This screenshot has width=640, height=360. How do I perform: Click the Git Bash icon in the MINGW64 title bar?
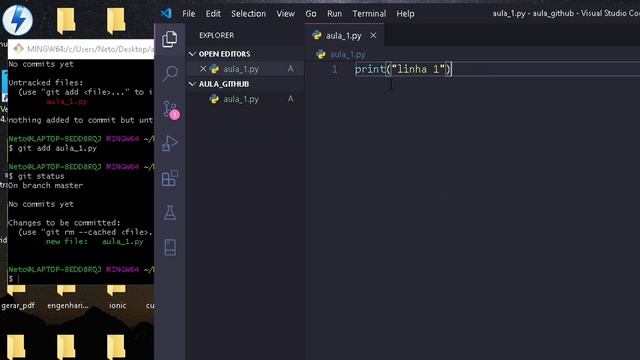[x=18, y=49]
